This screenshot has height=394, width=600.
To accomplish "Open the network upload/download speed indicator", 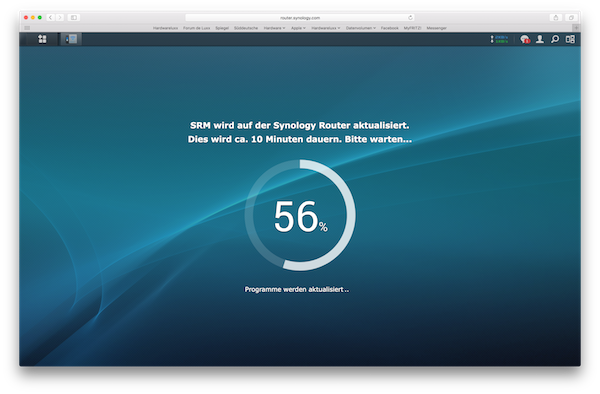I will pos(499,39).
